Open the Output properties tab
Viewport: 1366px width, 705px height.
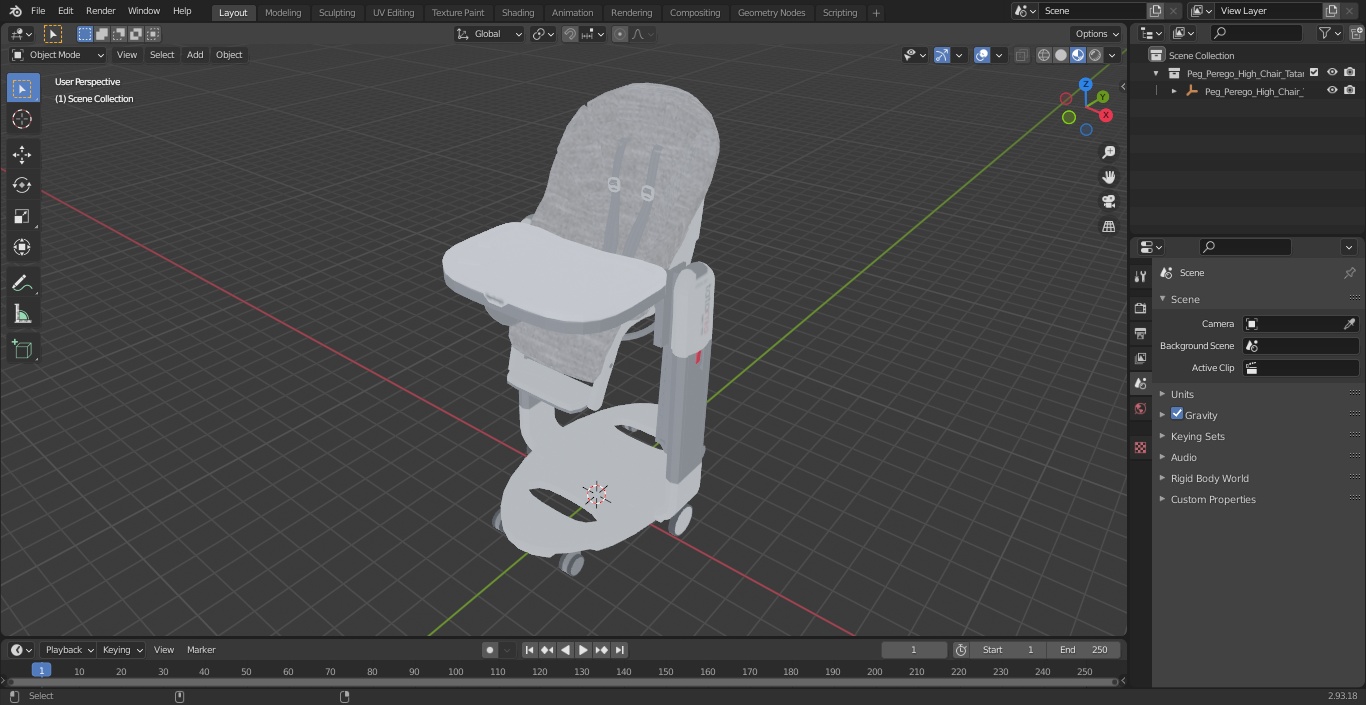tap(1140, 333)
